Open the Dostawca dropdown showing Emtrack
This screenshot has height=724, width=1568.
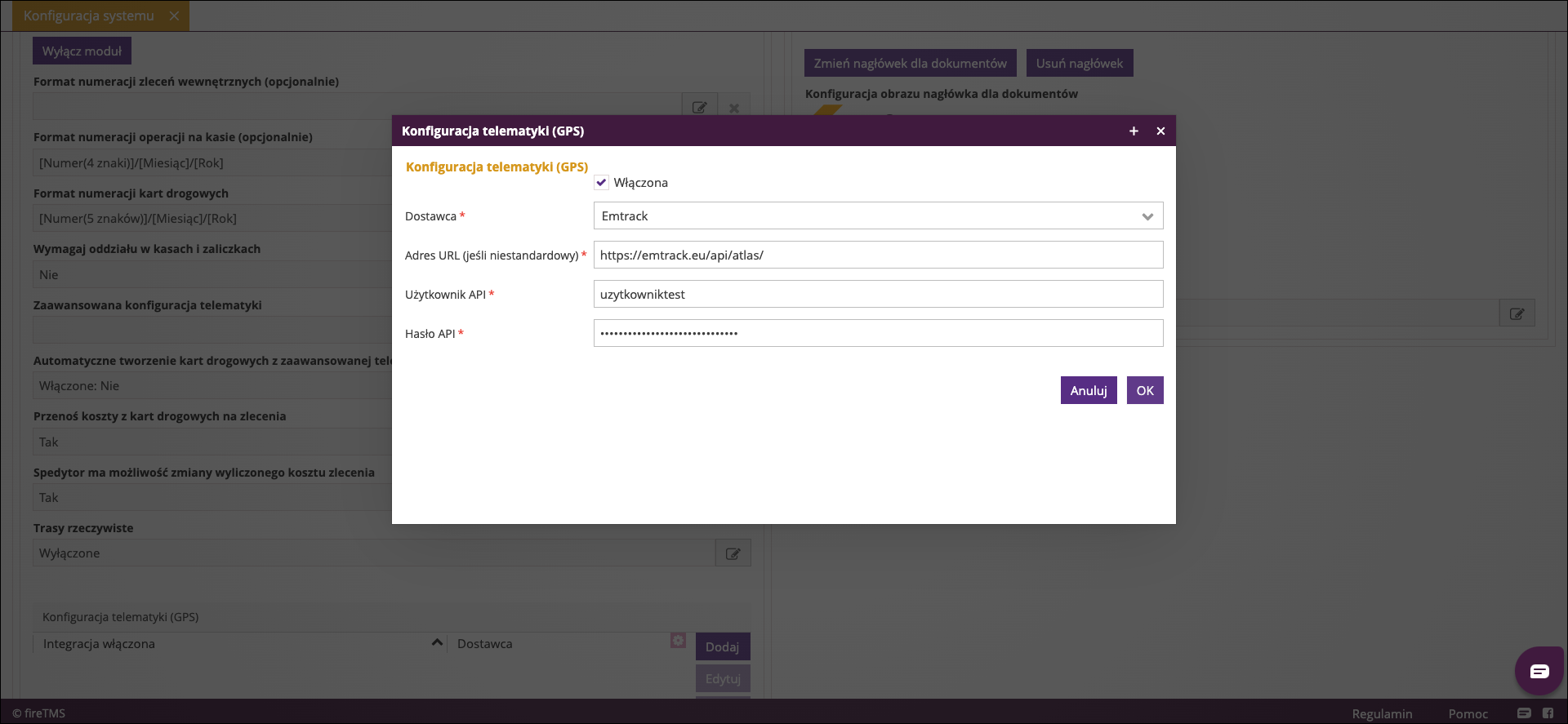(878, 215)
